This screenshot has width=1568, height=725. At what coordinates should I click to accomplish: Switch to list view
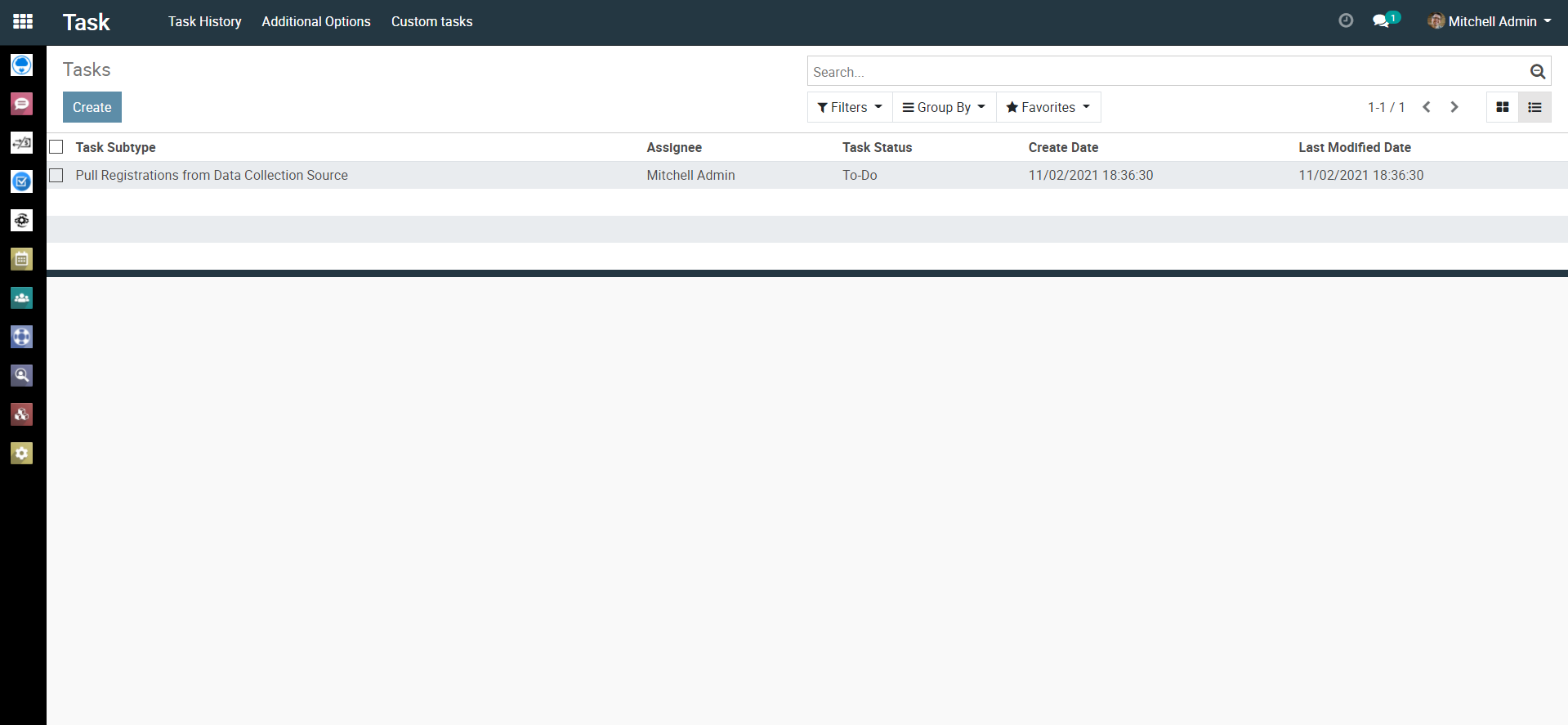coord(1534,107)
